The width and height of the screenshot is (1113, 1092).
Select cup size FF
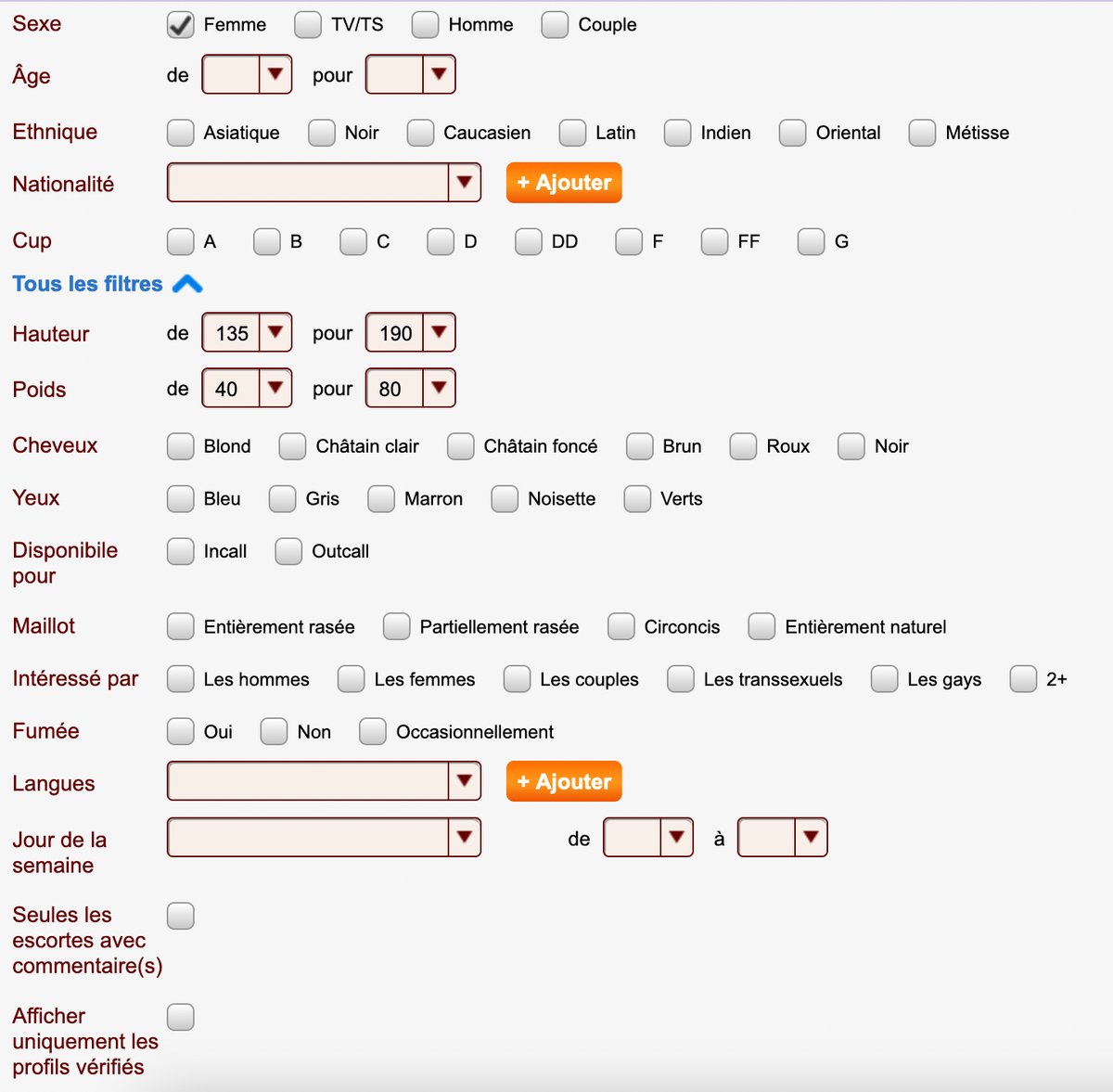tap(715, 241)
